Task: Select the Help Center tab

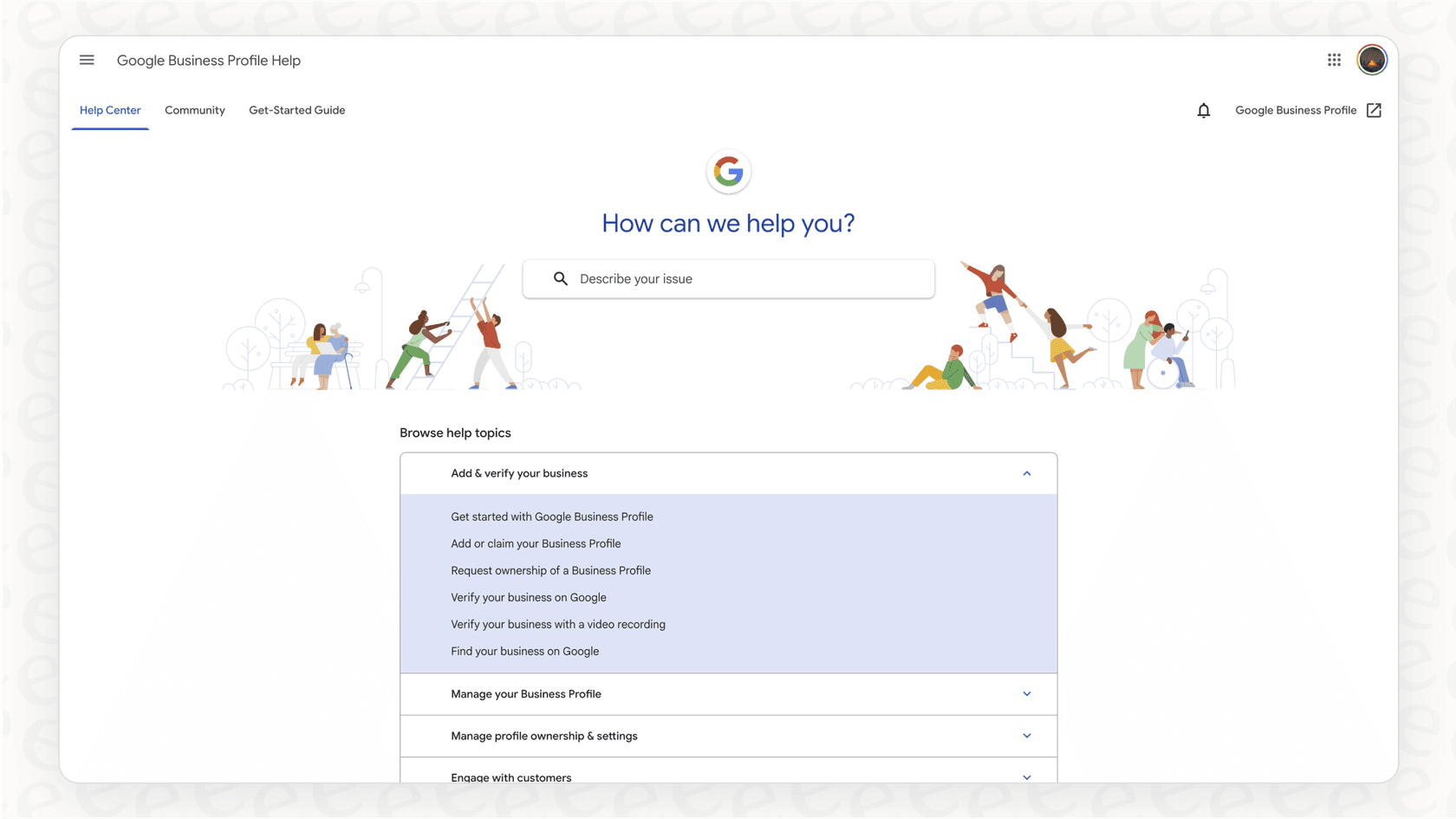Action: 110,110
